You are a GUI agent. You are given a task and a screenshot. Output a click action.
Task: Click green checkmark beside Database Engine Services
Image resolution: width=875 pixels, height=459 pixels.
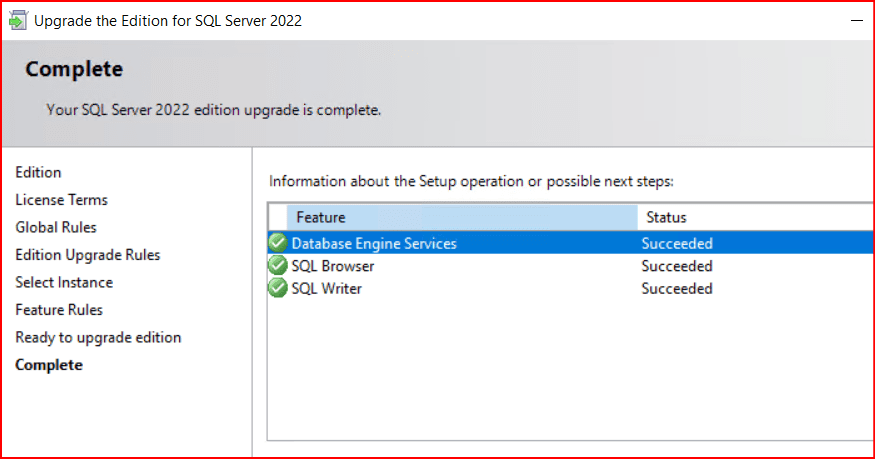tap(278, 243)
